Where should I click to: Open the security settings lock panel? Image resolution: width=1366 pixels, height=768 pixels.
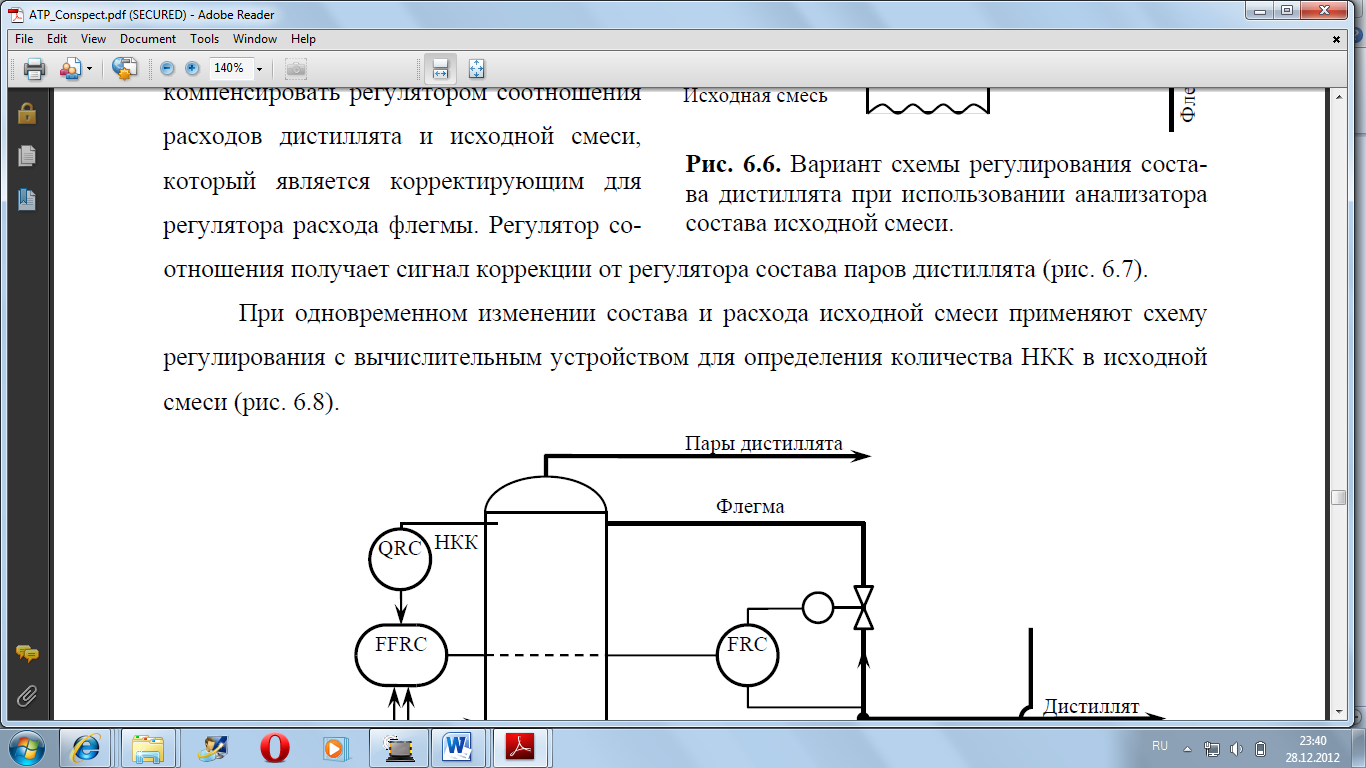coord(27,113)
